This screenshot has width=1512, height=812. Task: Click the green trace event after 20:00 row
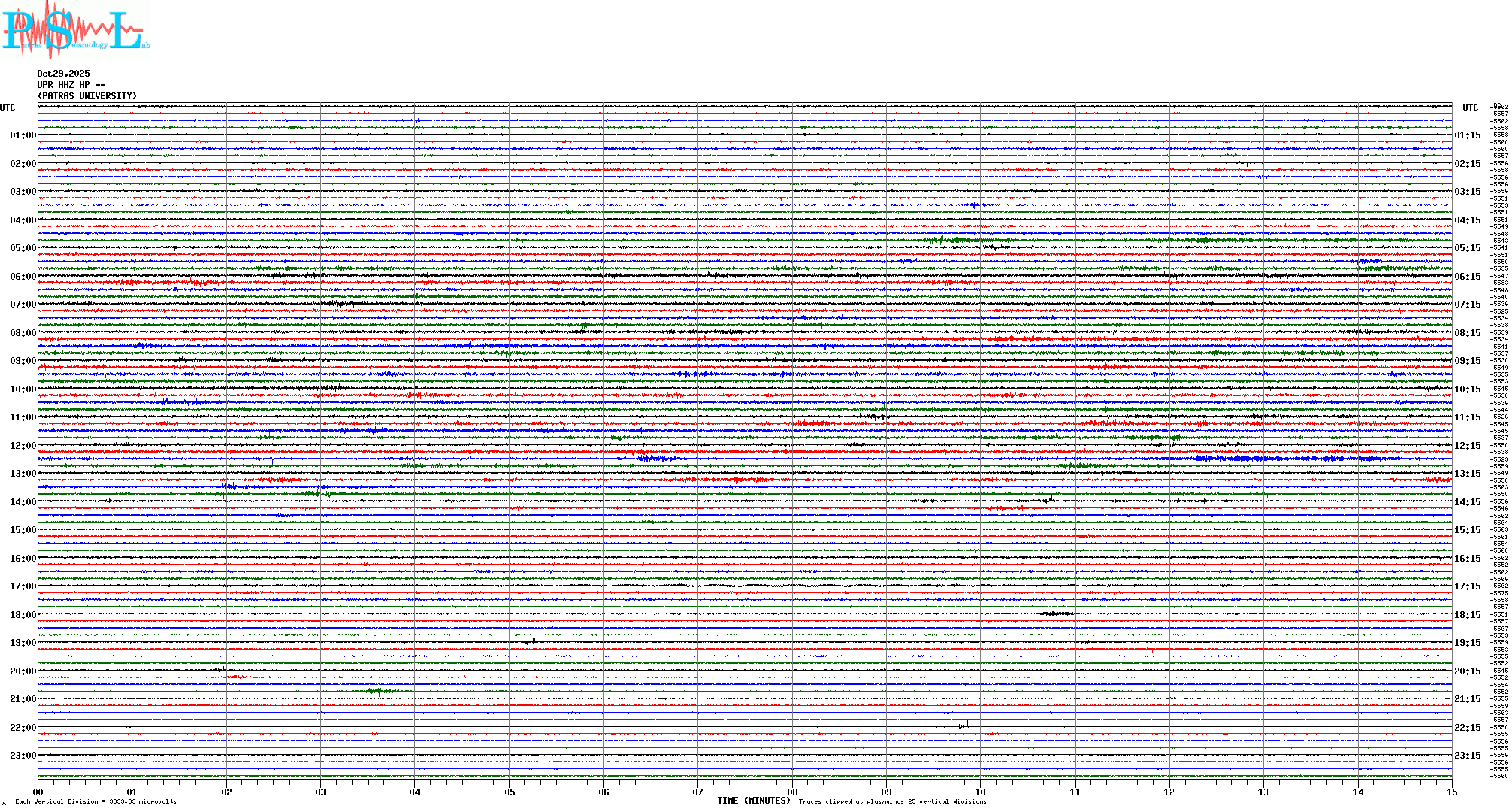click(x=380, y=691)
